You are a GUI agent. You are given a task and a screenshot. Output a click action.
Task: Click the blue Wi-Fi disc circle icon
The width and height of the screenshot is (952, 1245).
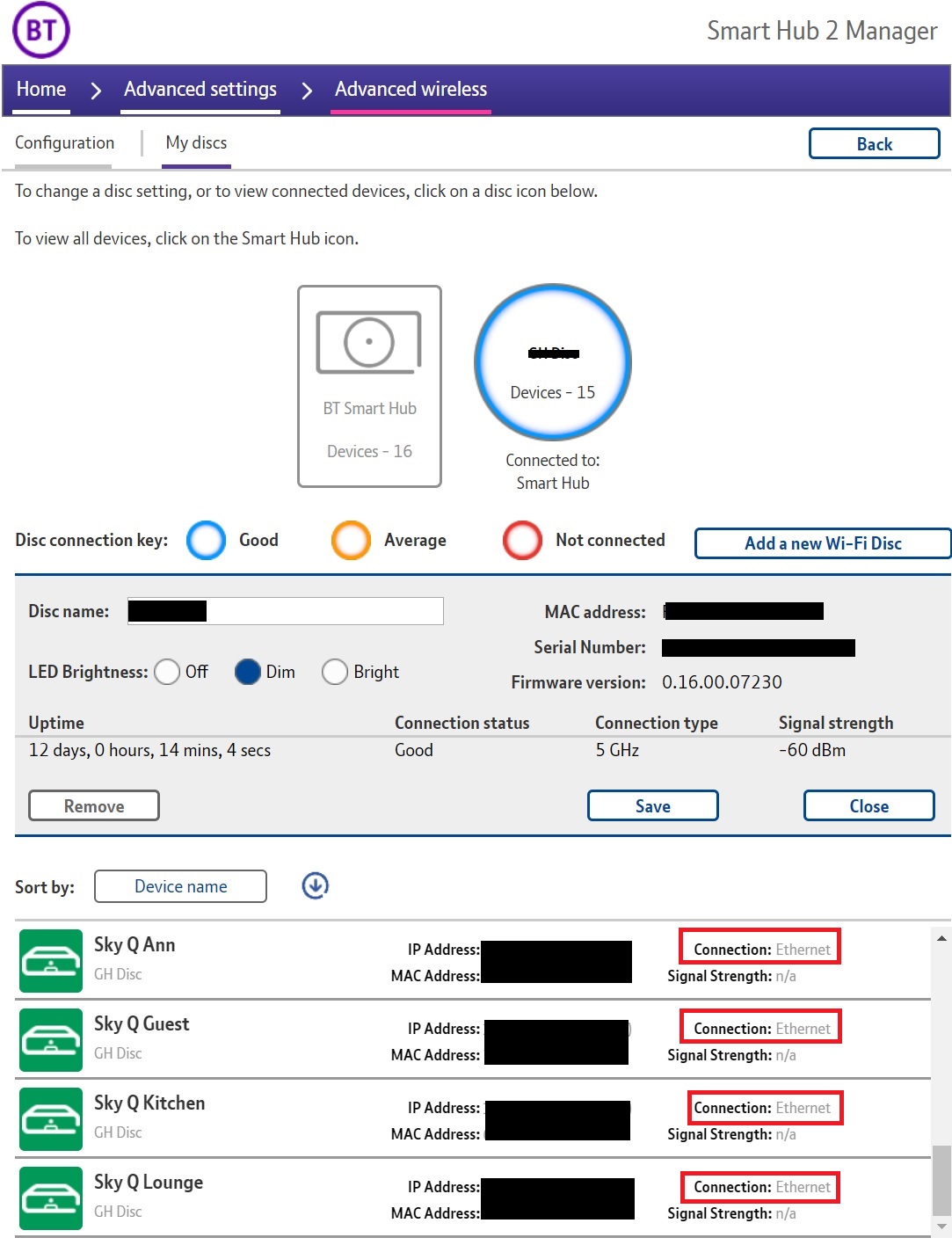point(552,361)
